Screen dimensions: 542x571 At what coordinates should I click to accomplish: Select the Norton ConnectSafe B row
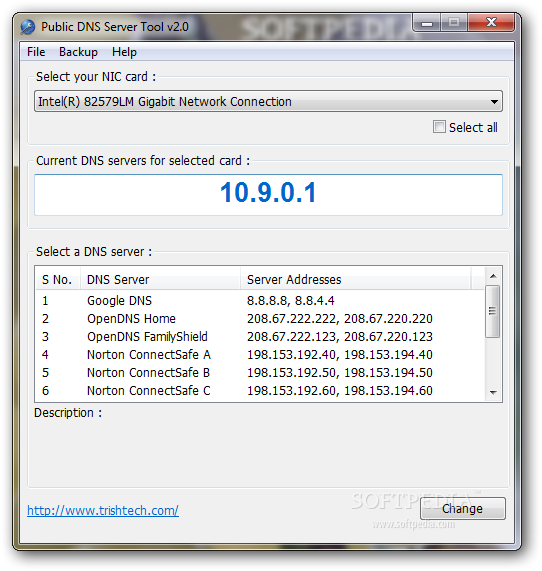coord(260,373)
